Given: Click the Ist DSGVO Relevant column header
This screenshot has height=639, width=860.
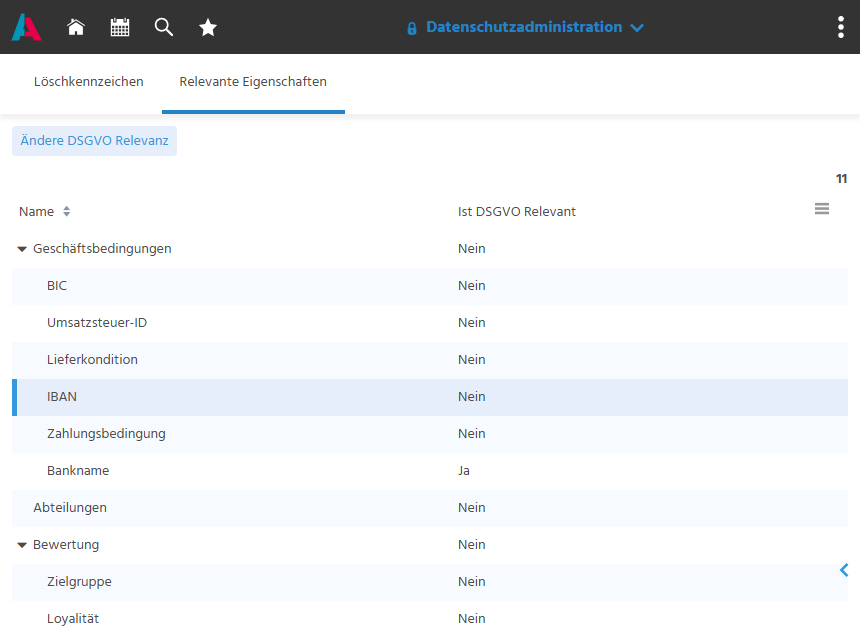Looking at the screenshot, I should tap(517, 211).
